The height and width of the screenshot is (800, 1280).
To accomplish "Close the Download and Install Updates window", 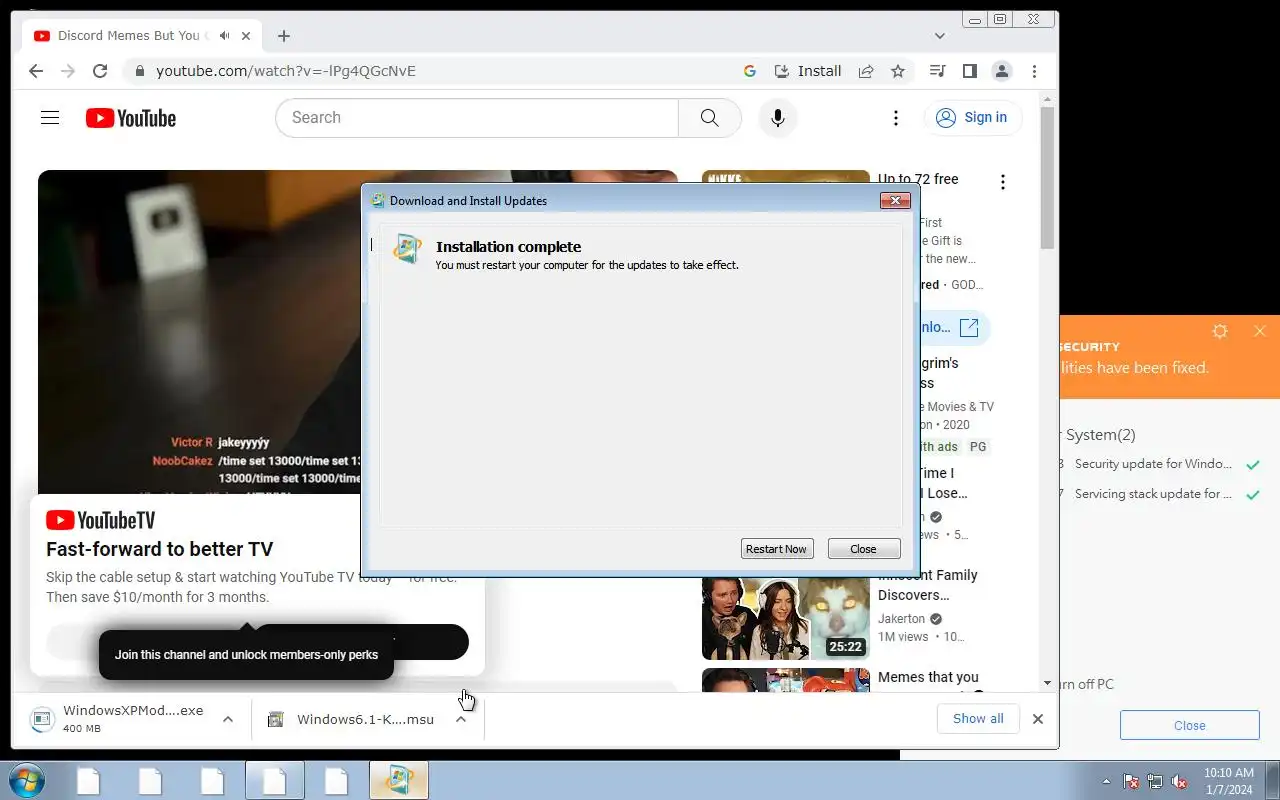I will tap(895, 201).
